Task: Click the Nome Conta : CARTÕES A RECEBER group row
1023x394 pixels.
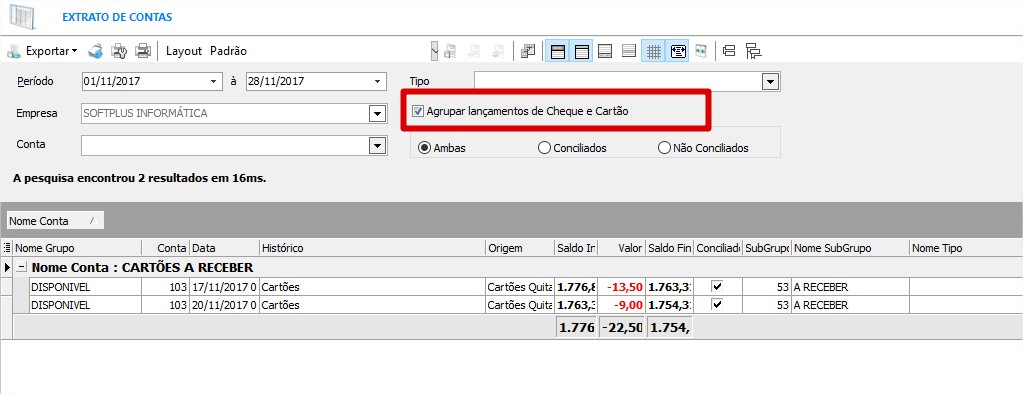Action: (x=519, y=267)
